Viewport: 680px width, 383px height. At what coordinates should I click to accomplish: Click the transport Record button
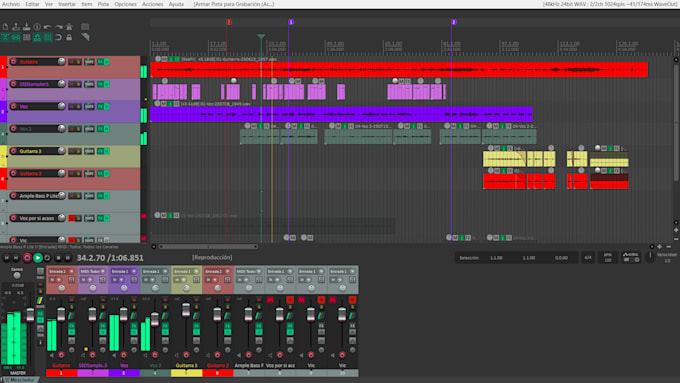pyautogui.click(x=27, y=258)
